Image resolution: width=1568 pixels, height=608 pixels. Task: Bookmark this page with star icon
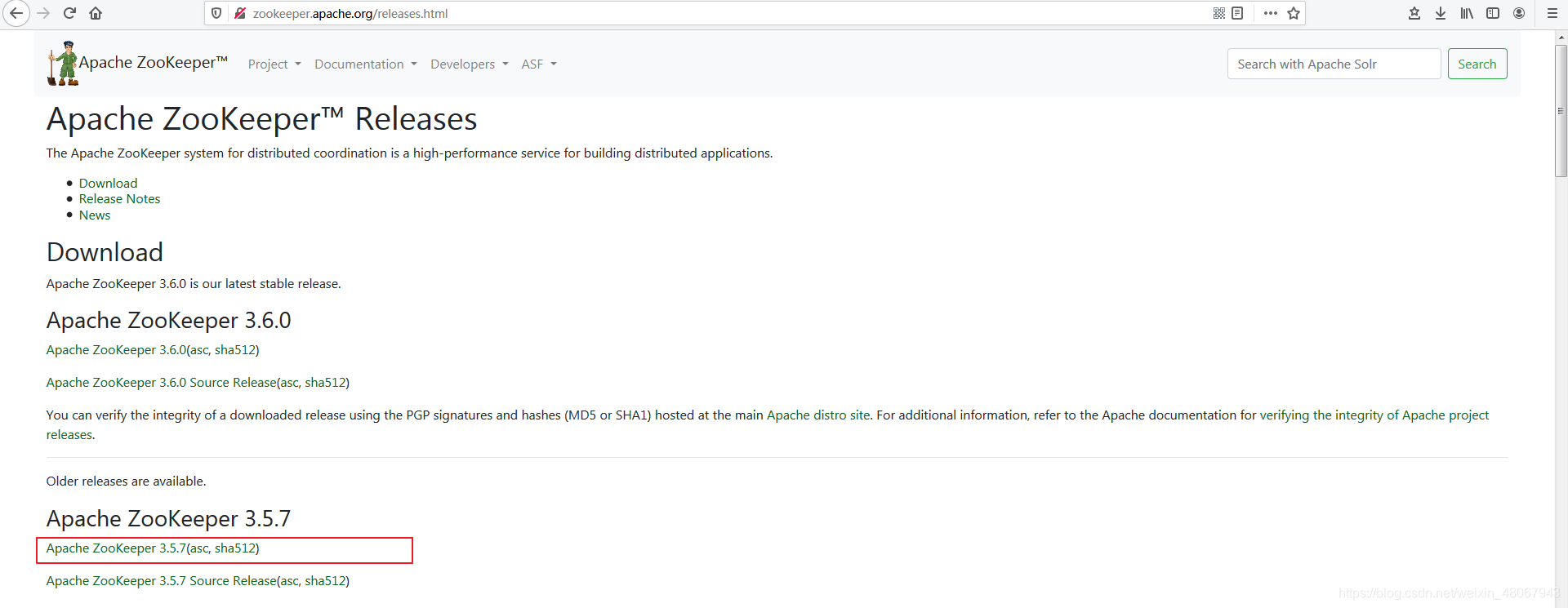1294,13
